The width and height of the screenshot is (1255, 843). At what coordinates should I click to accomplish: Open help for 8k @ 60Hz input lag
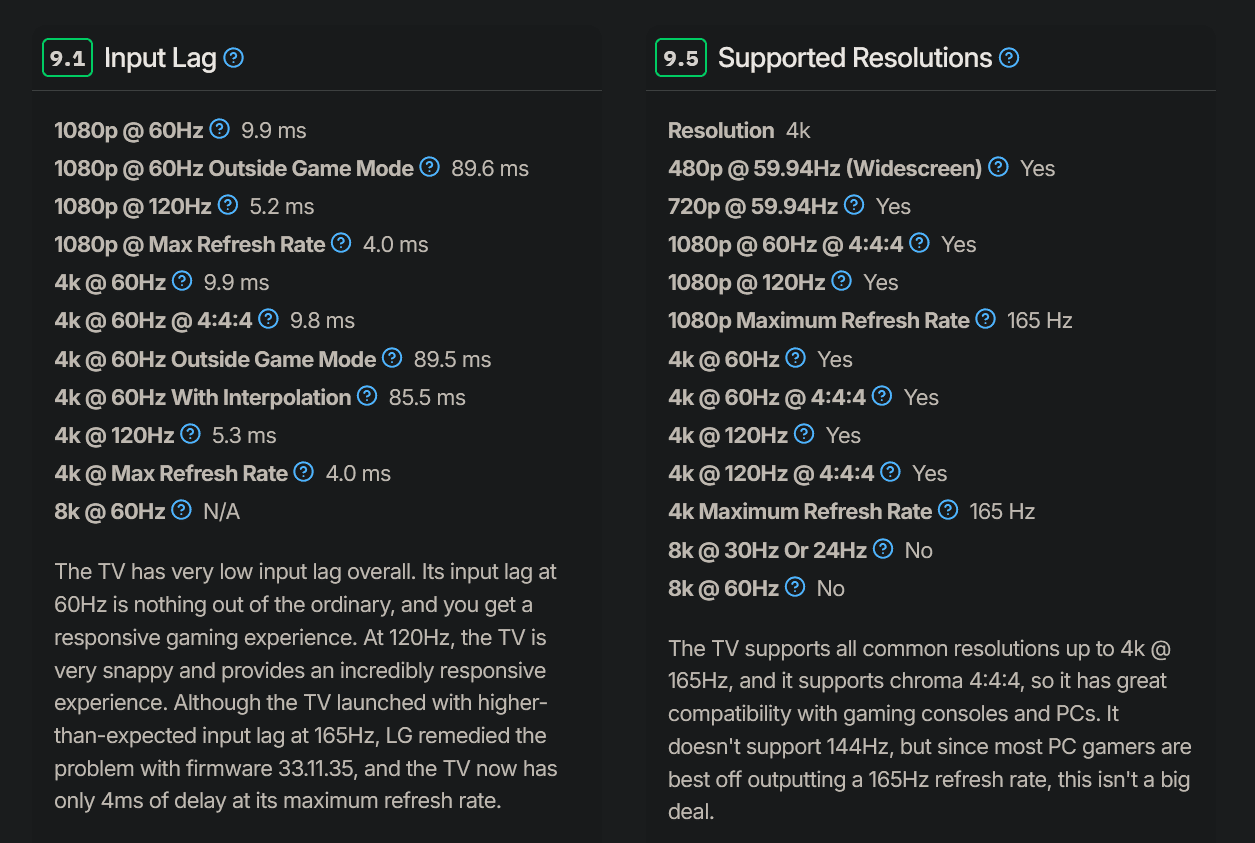(x=181, y=510)
